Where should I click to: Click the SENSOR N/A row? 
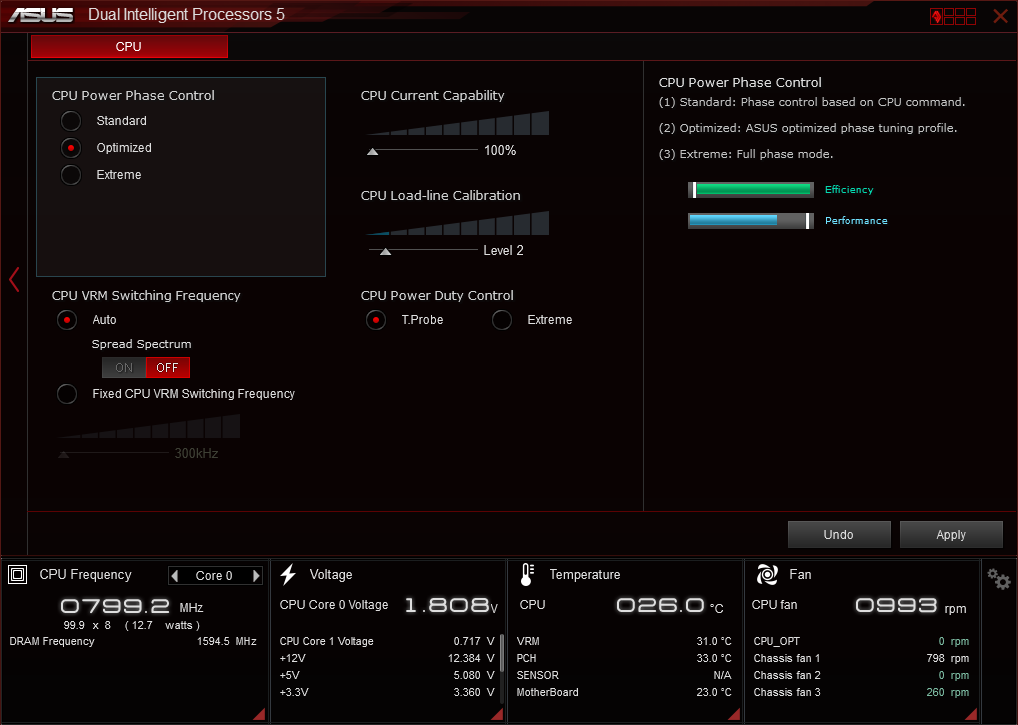[624, 675]
